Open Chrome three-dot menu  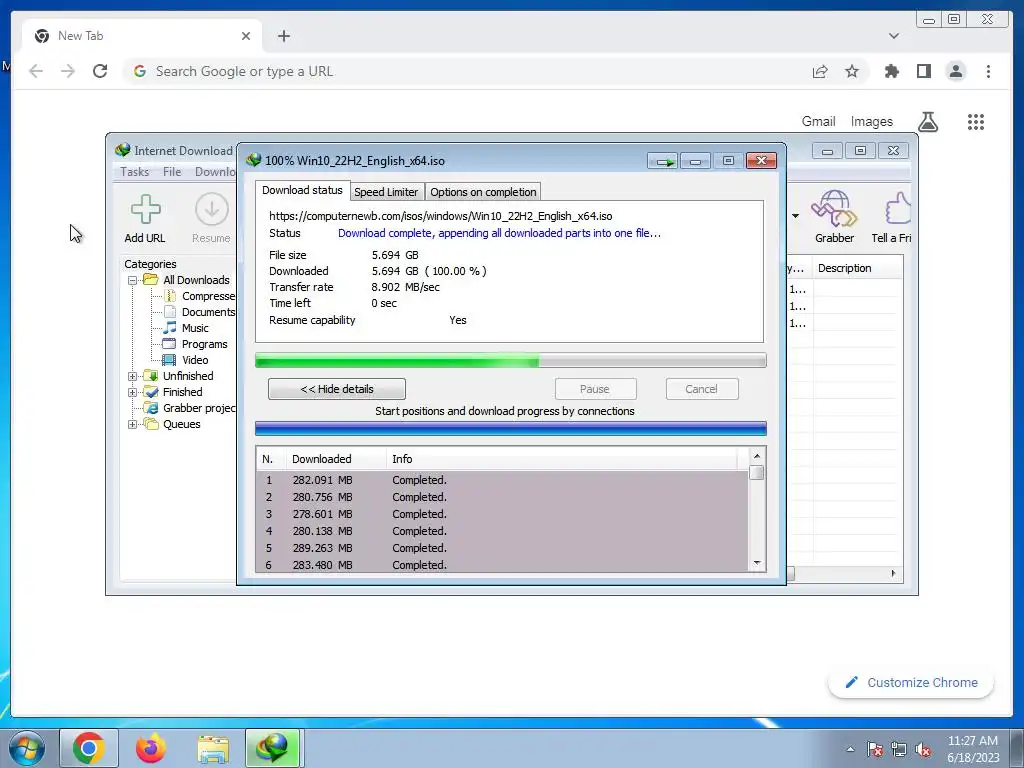(988, 71)
